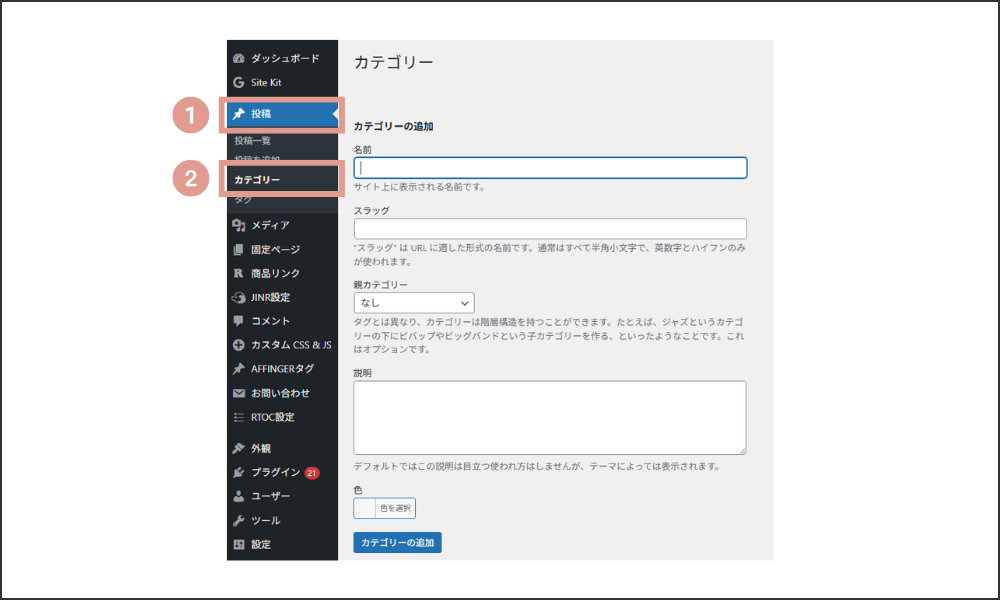1000x600 pixels.
Task: Open 投稿一覧 submenu item
Action: pyautogui.click(x=253, y=140)
